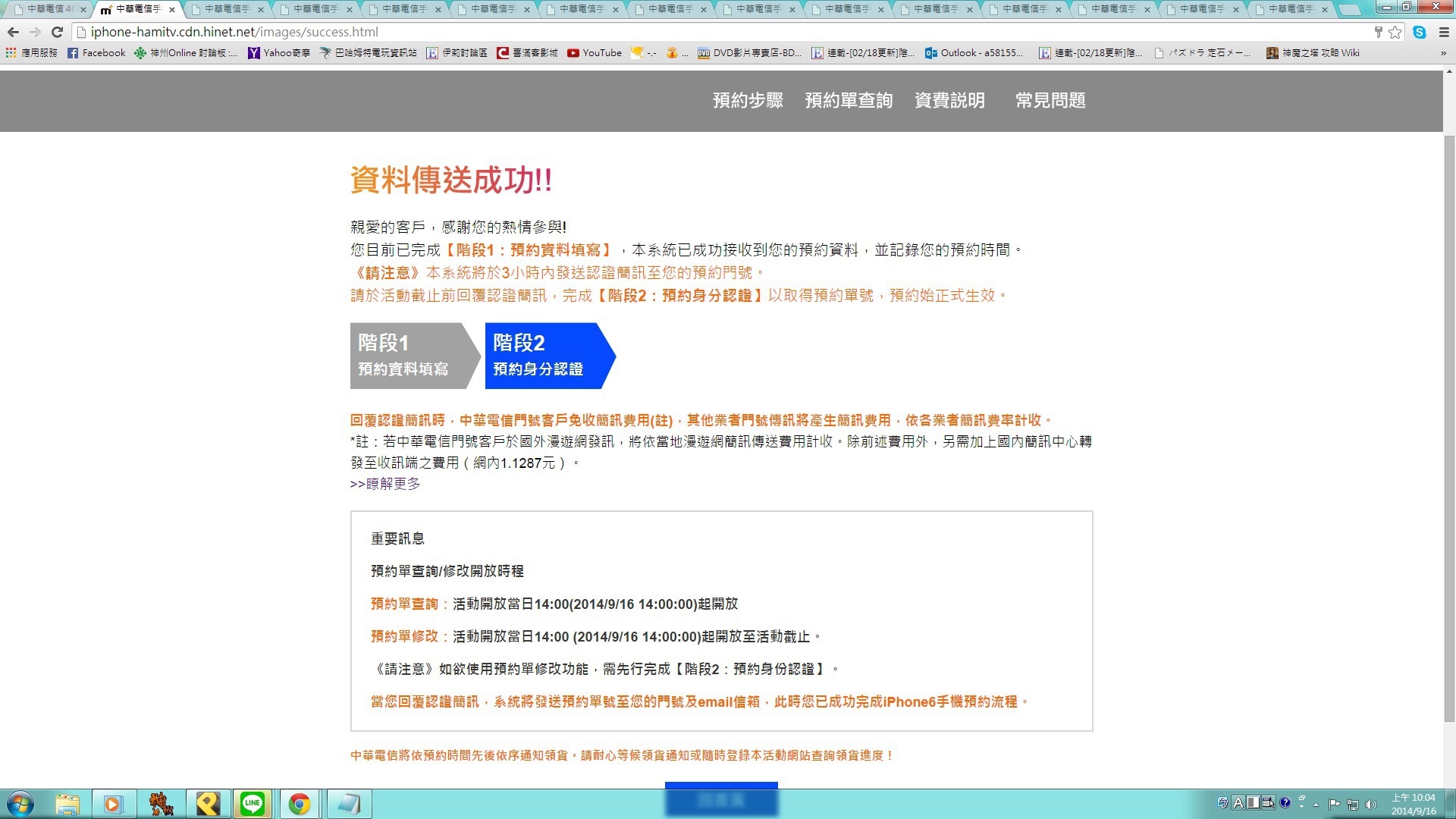
Task: Open the 臺灣客影城 bookmark
Action: click(x=527, y=53)
